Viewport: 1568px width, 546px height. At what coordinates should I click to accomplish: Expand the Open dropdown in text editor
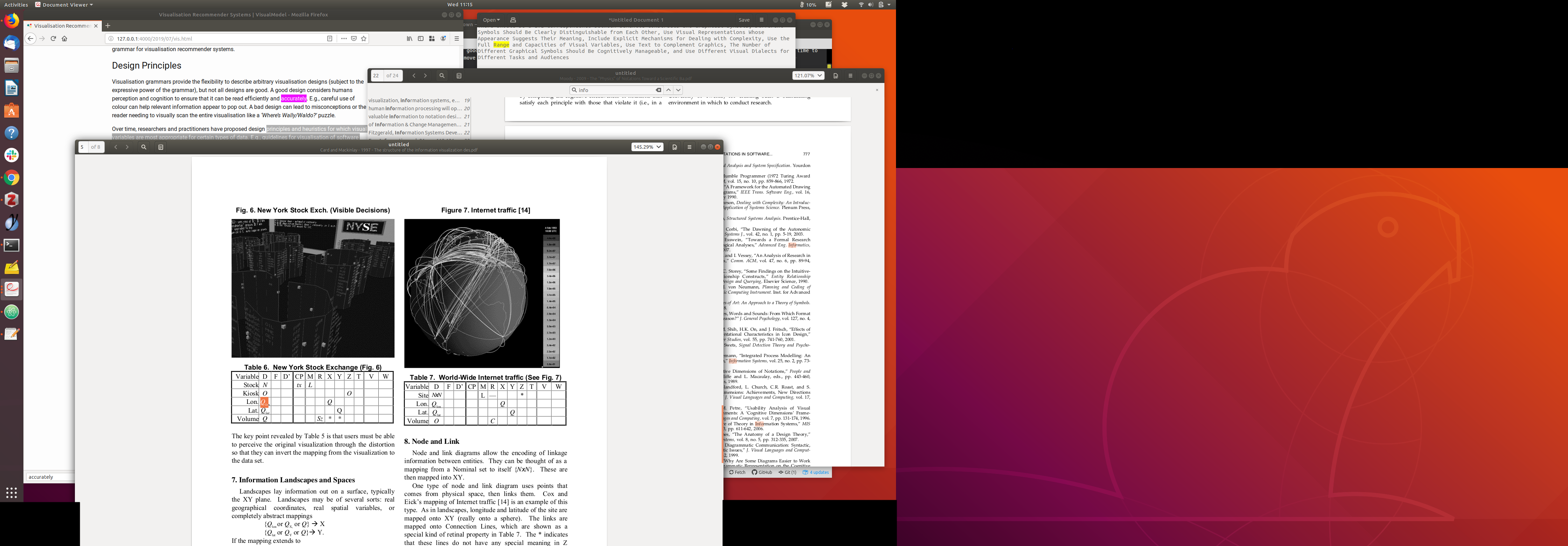pyautogui.click(x=491, y=20)
